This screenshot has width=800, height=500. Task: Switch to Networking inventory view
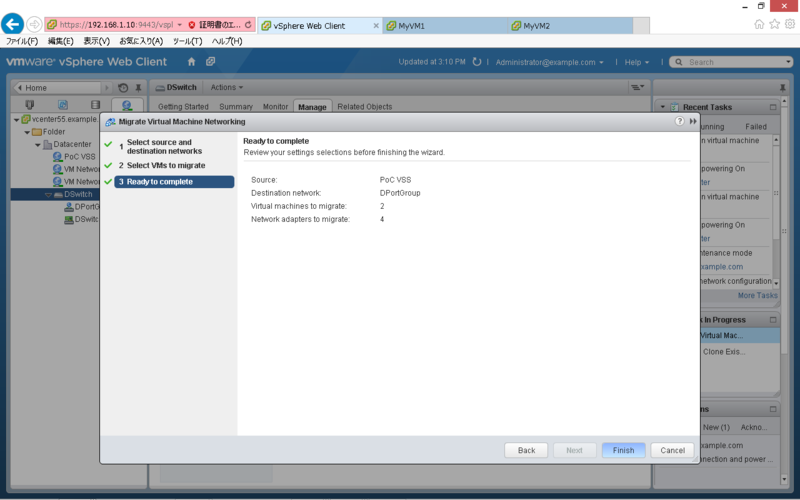[127, 105]
